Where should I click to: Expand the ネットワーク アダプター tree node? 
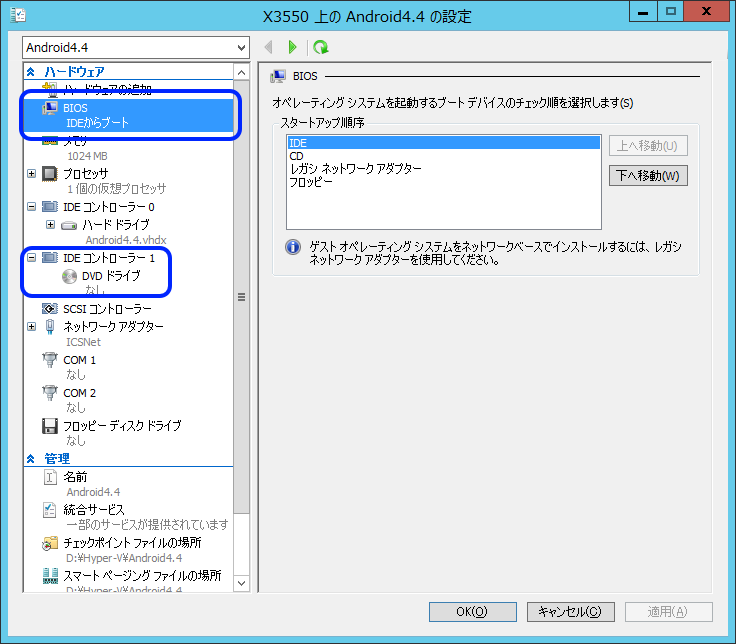(x=31, y=326)
